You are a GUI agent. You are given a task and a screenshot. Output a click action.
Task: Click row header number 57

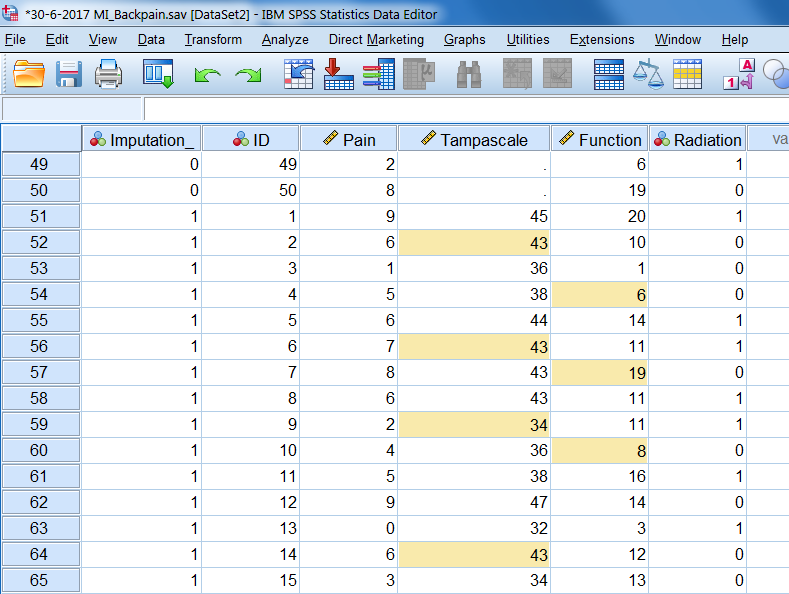click(40, 373)
